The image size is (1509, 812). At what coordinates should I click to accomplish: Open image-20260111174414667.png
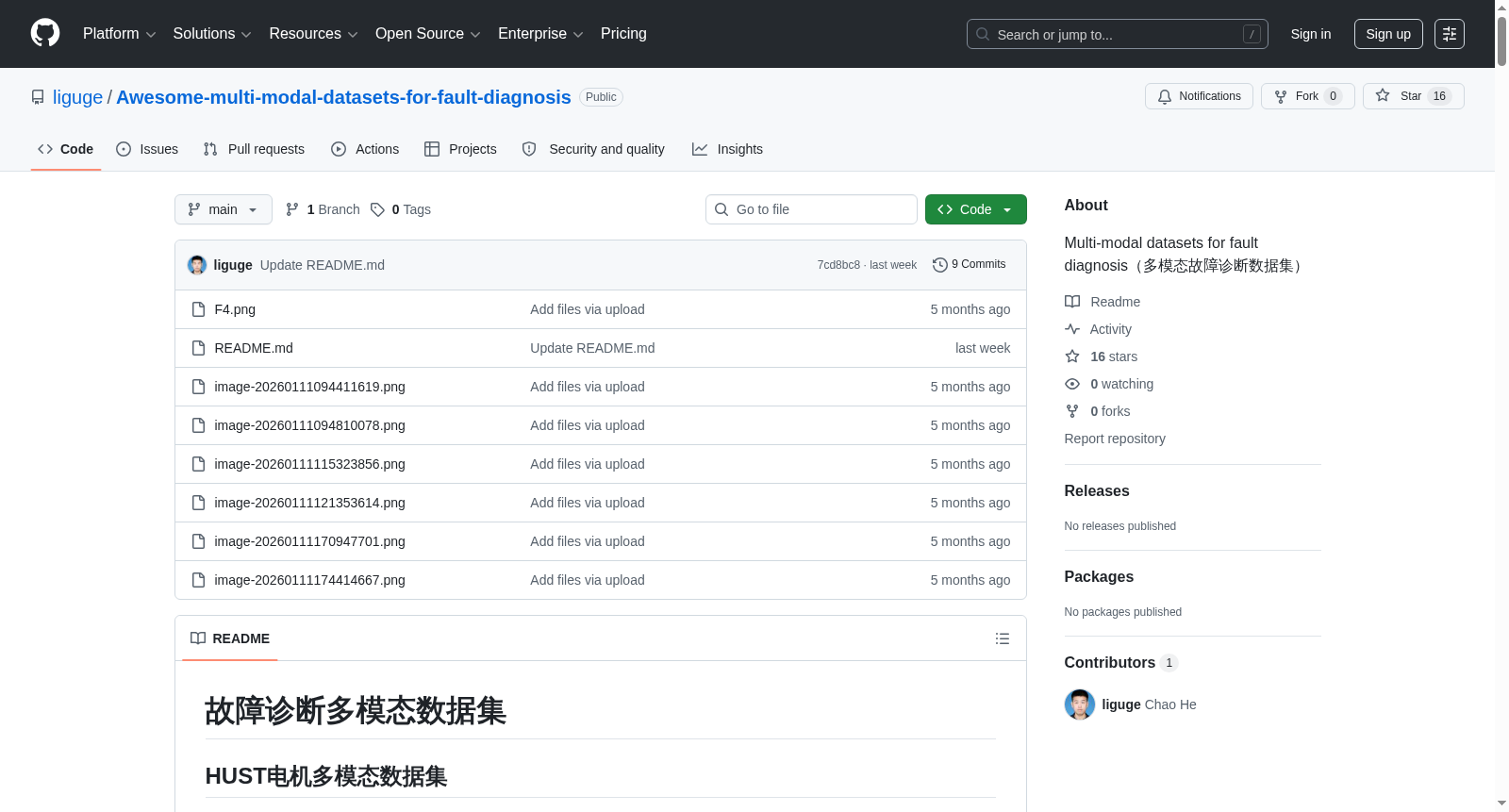[x=309, y=580]
